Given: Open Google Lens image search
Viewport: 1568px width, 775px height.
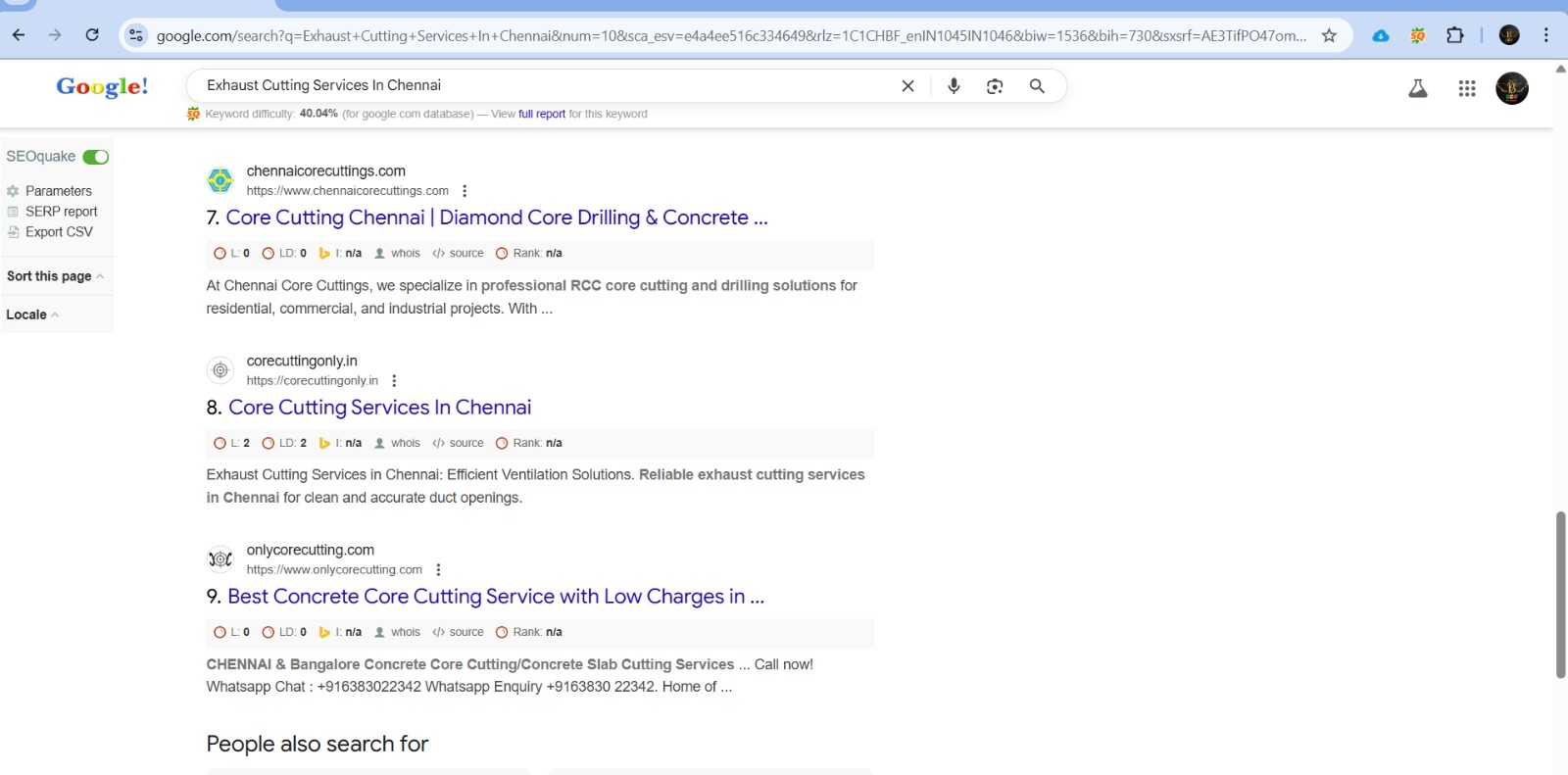Looking at the screenshot, I should (995, 86).
